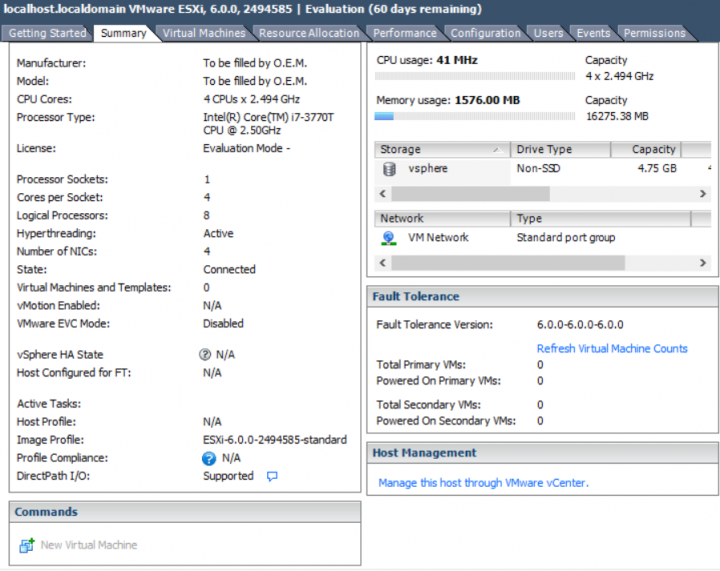This screenshot has width=720, height=571.
Task: Go to the Performance tab
Action: pos(405,33)
